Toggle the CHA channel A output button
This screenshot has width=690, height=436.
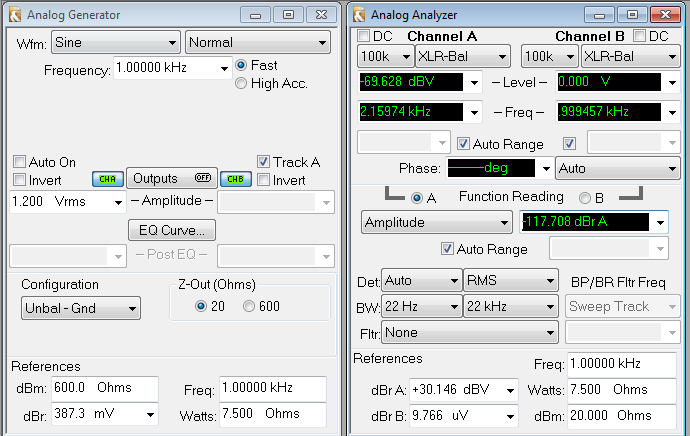tap(107, 179)
